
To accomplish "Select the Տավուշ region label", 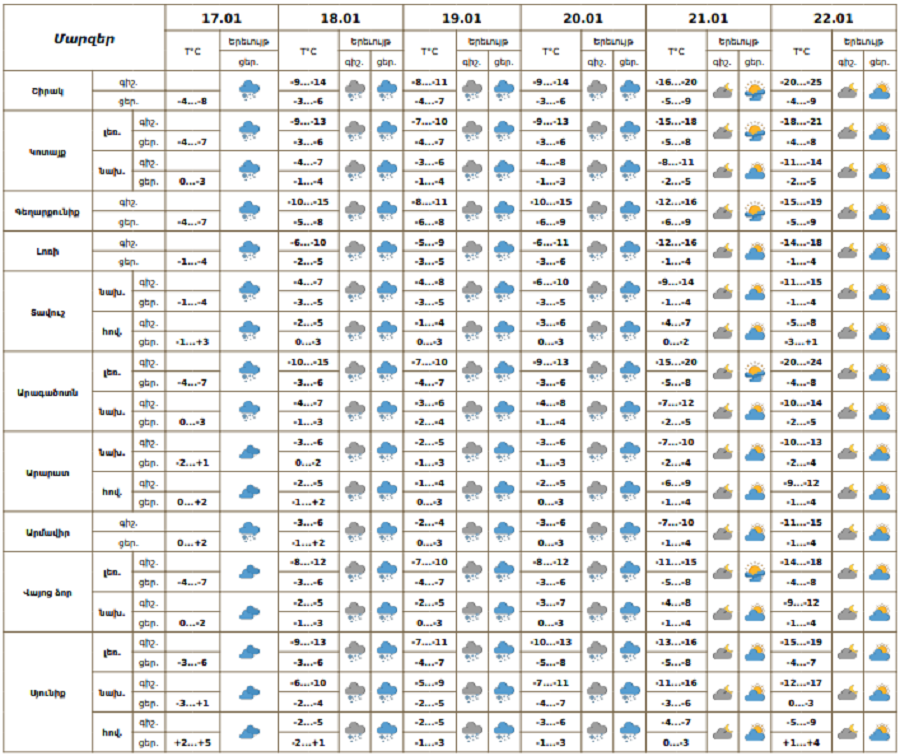I will pos(47,311).
